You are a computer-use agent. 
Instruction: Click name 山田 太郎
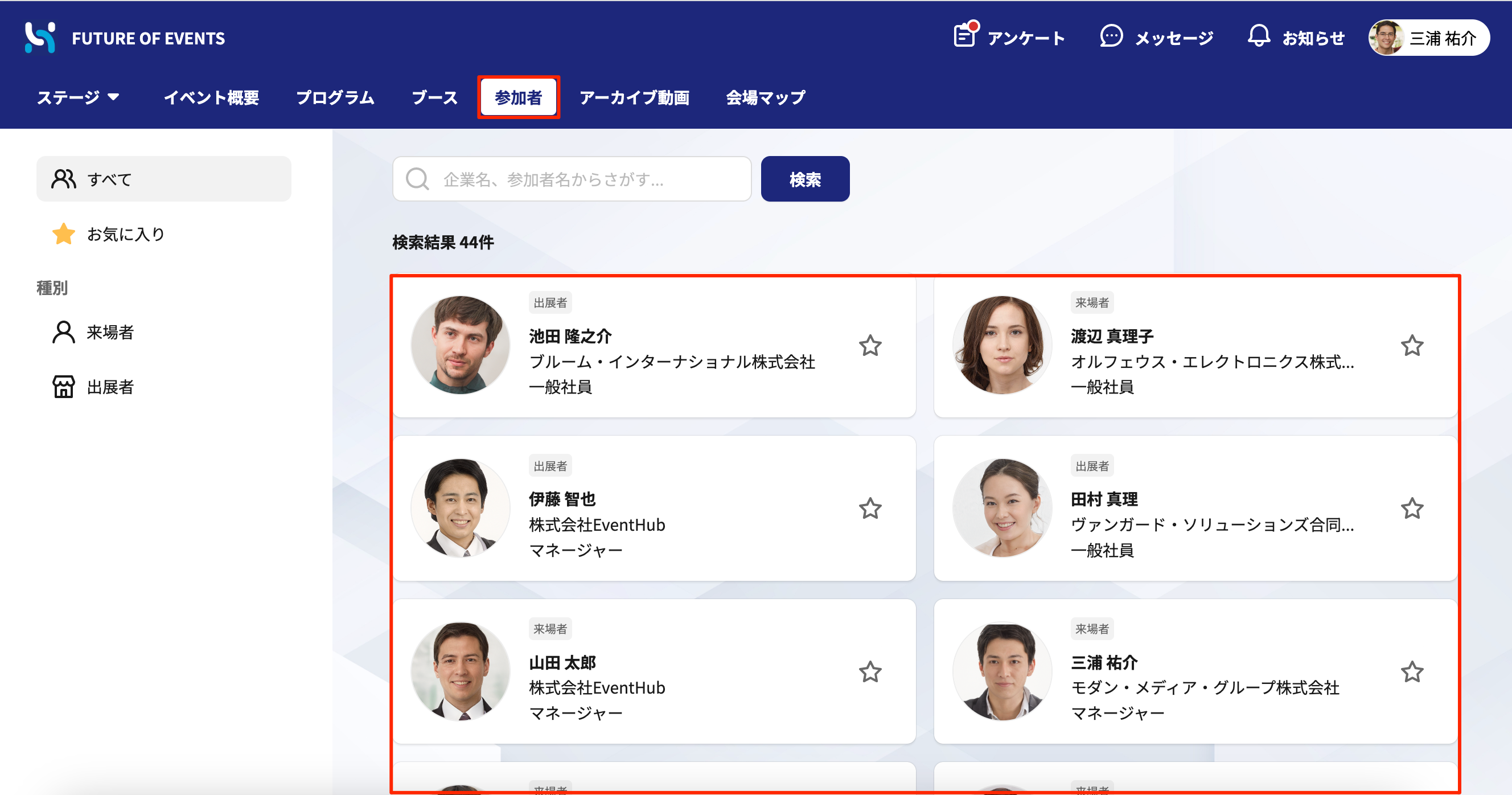[562, 662]
